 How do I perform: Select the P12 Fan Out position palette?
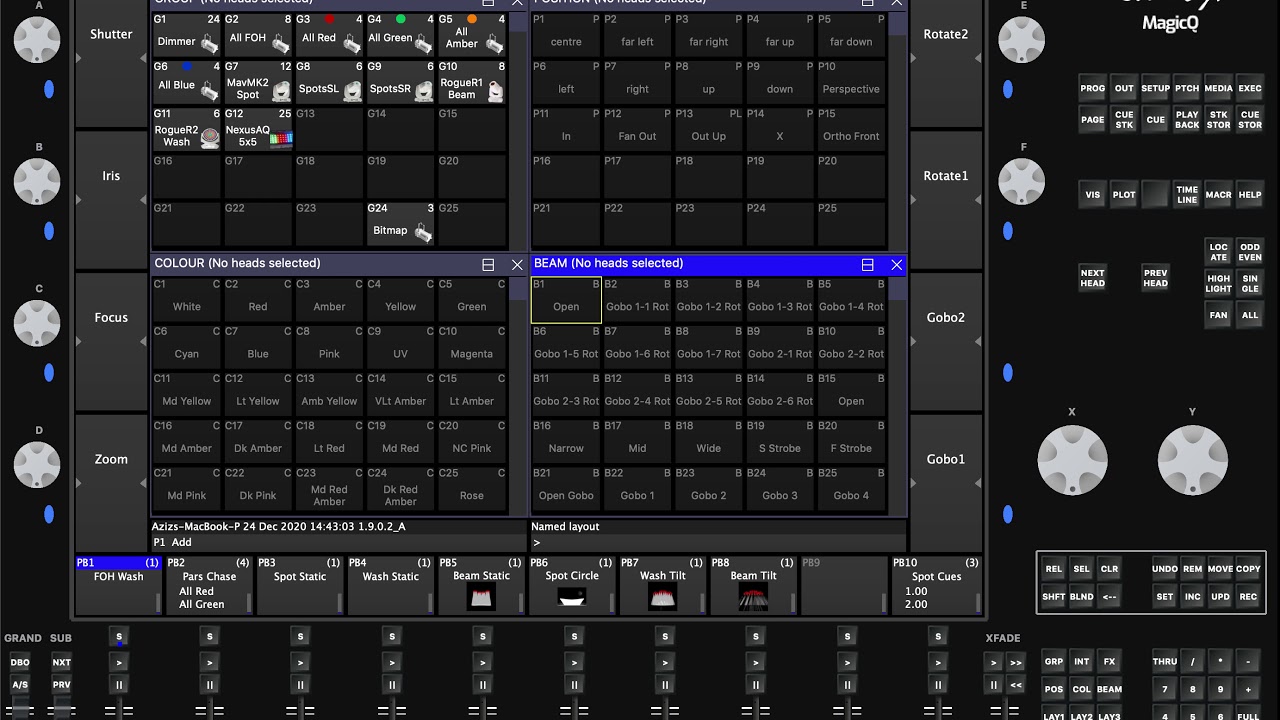coord(637,128)
